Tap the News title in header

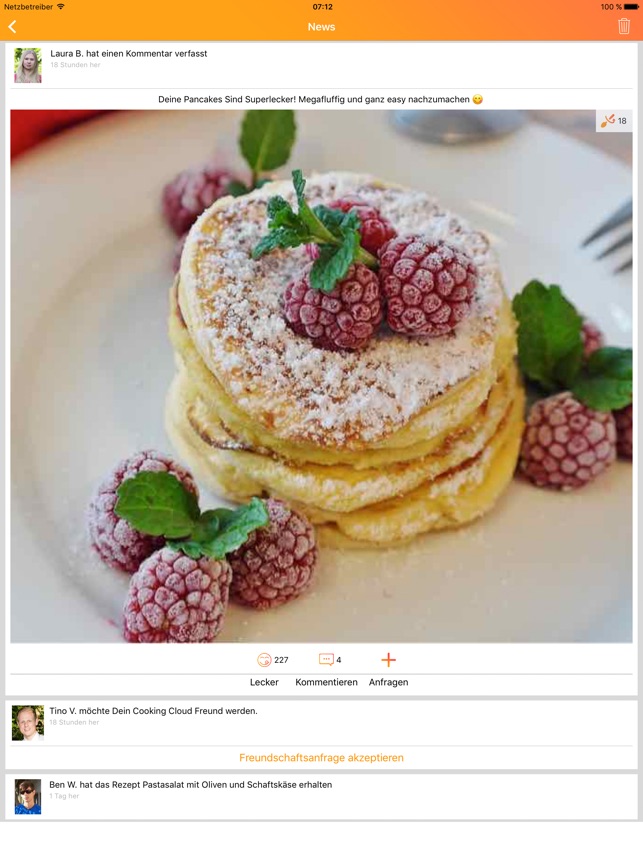(x=321, y=27)
